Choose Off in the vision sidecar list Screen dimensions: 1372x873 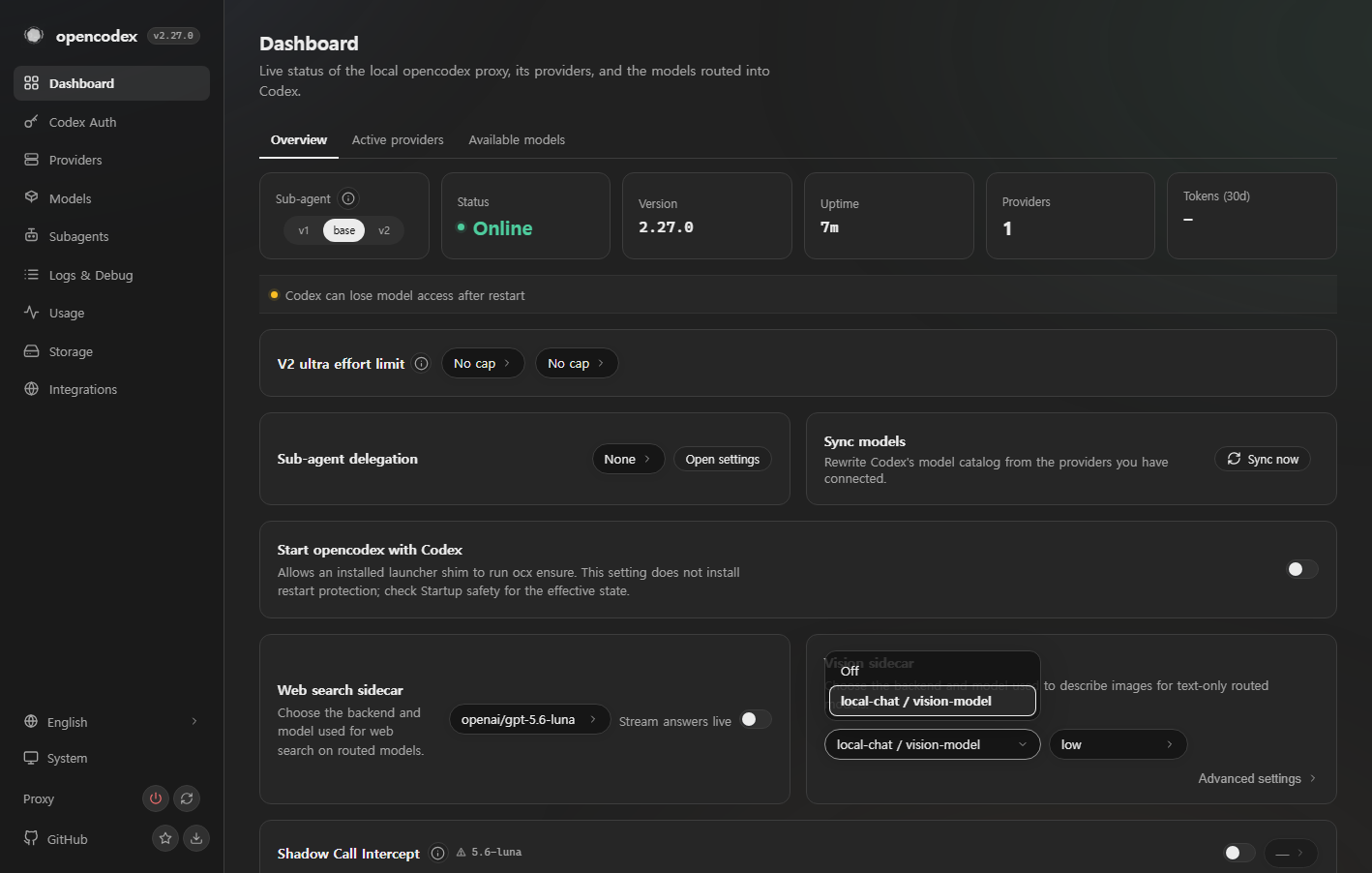tap(933, 671)
